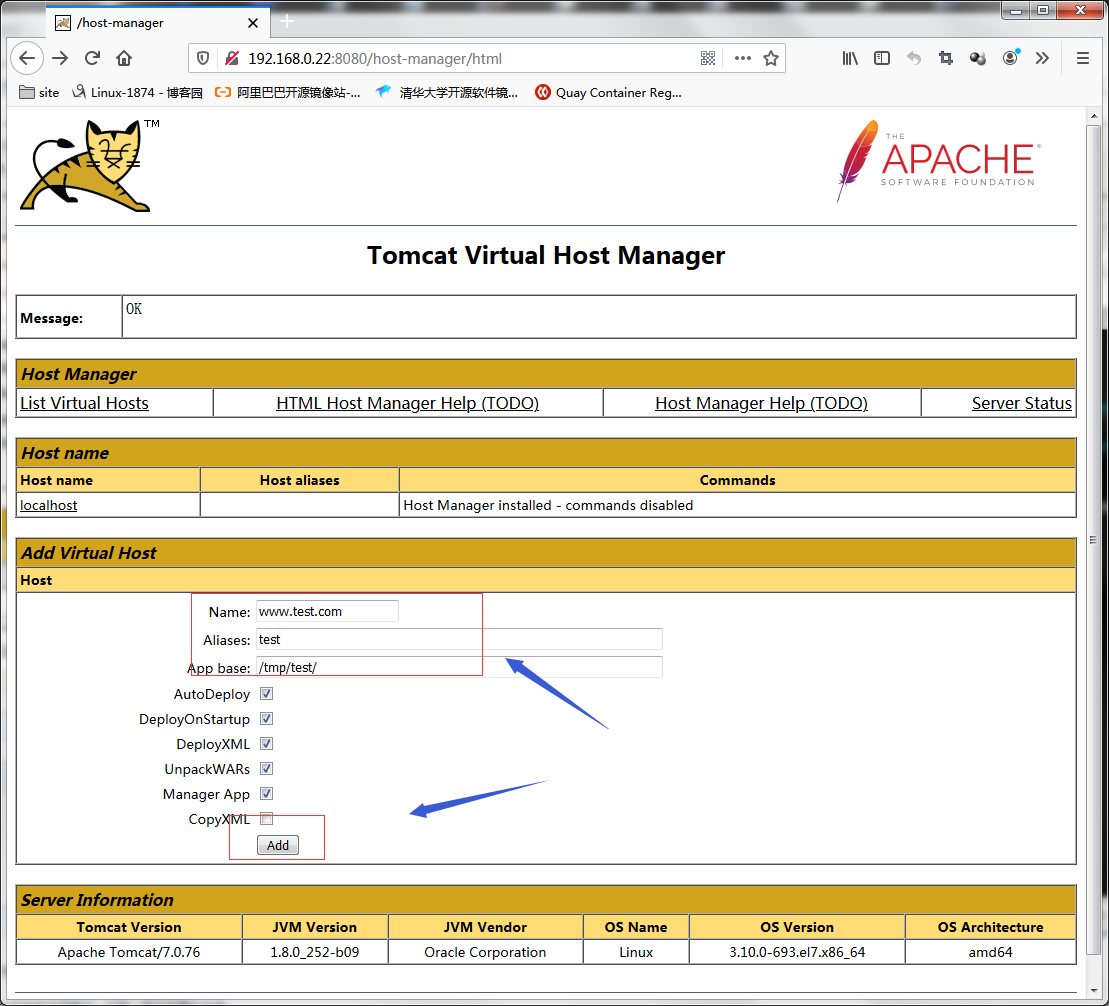Uncheck the AutoDeploy checkbox

[267, 694]
